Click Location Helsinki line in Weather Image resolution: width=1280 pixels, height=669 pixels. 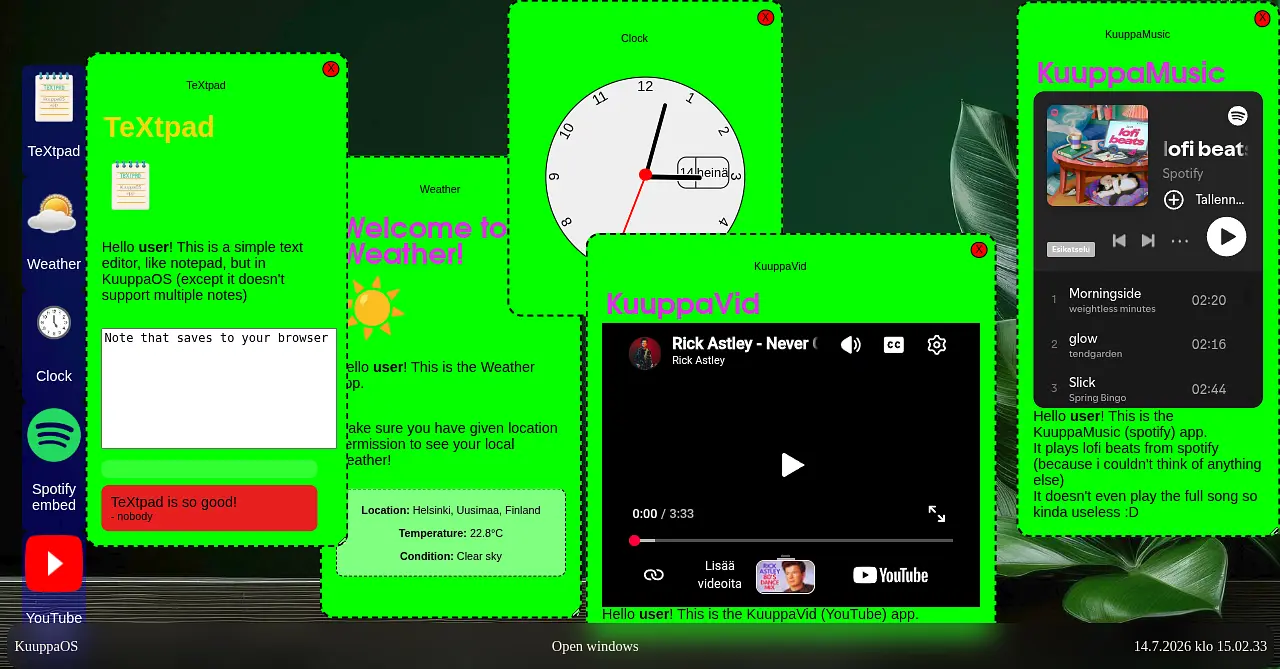pos(451,510)
